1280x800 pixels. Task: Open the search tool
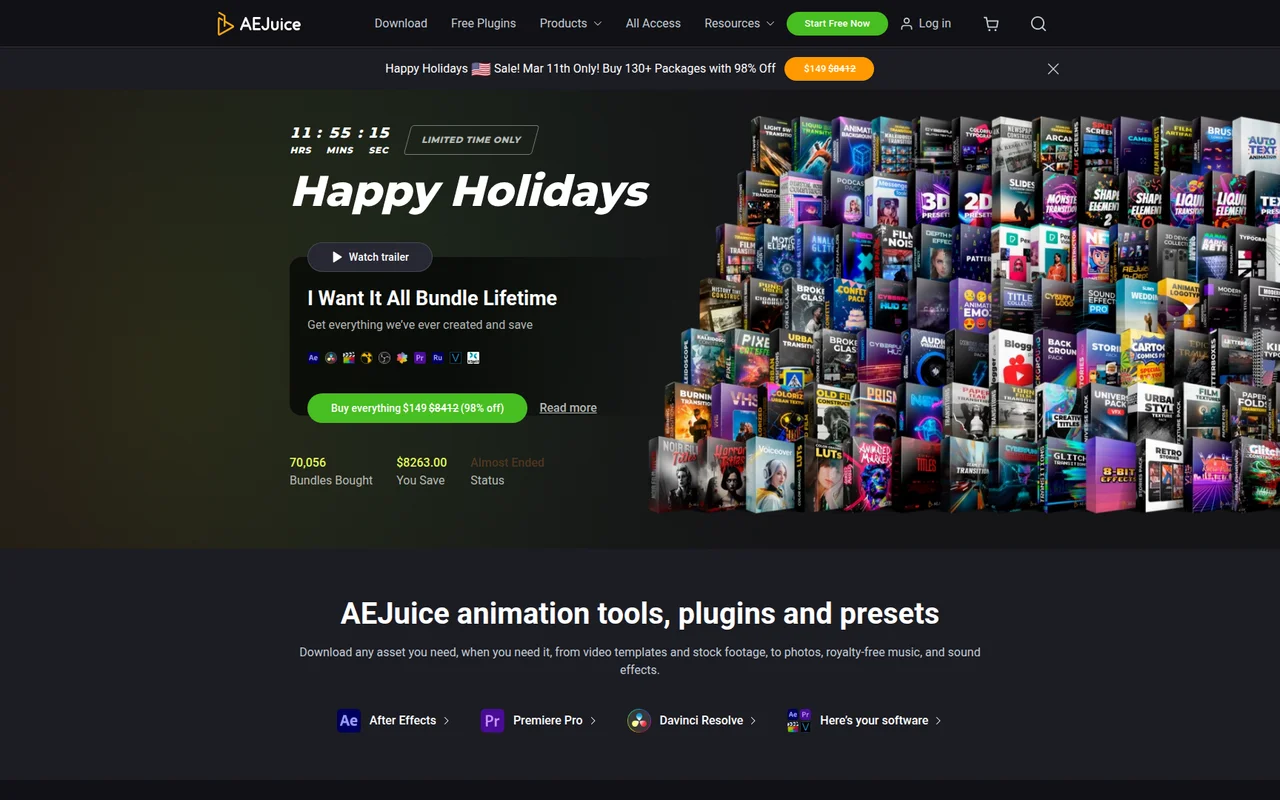pyautogui.click(x=1038, y=23)
